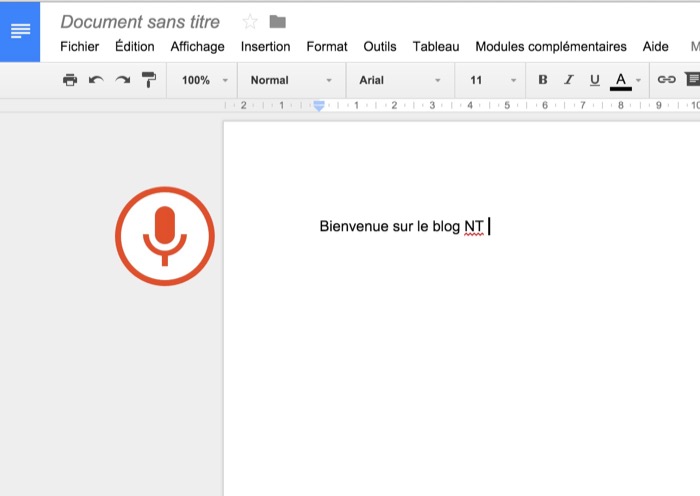
Task: Open the text color picker
Action: tap(621, 80)
